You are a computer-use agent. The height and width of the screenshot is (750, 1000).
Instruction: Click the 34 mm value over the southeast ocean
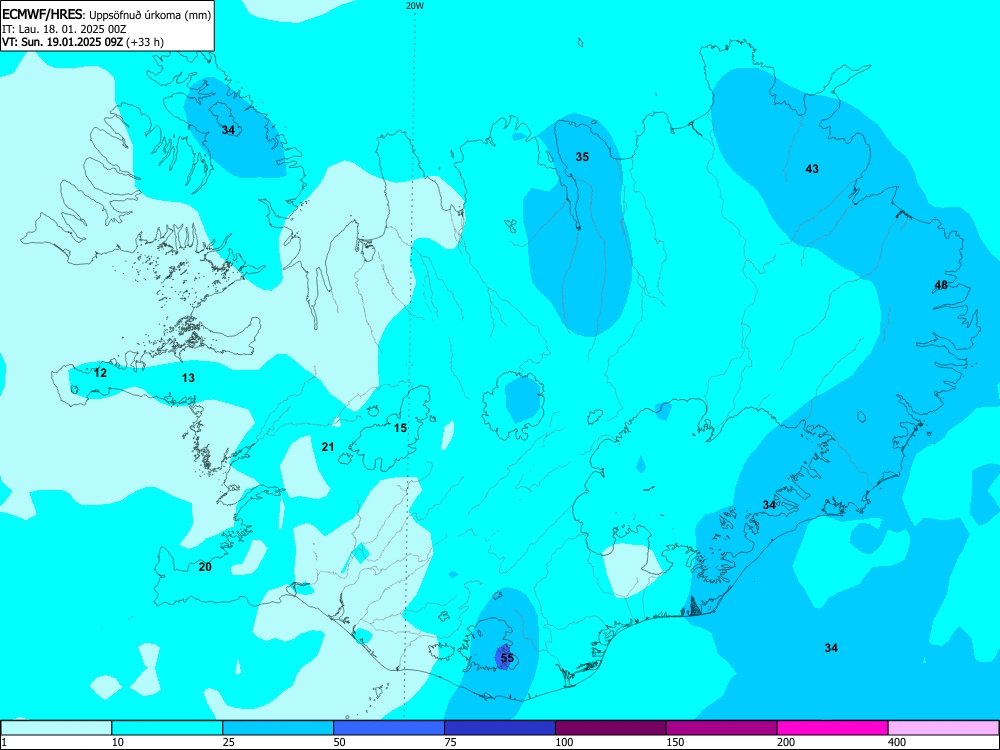(x=831, y=648)
